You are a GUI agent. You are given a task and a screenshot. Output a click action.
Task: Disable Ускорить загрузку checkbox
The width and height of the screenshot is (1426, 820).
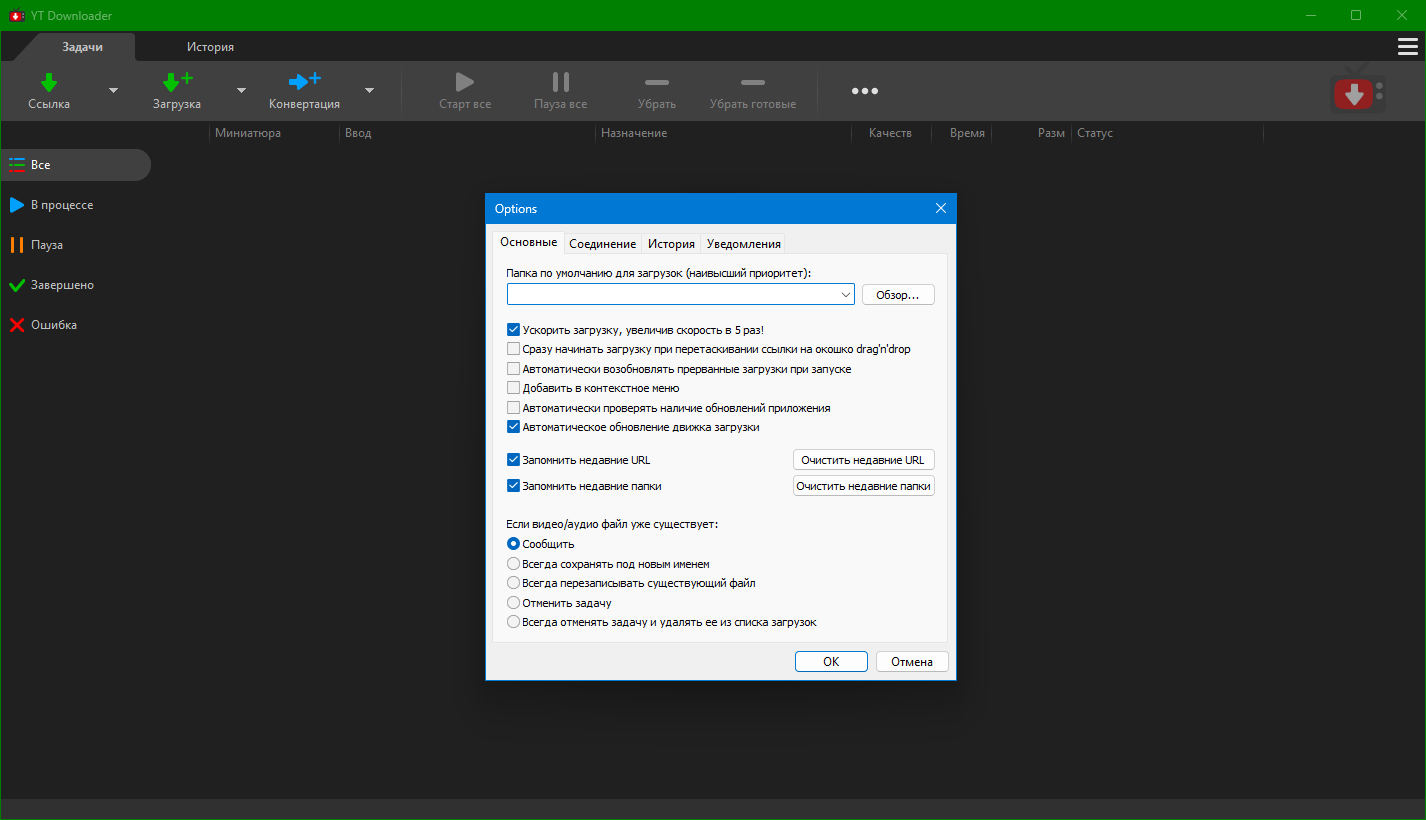point(514,330)
